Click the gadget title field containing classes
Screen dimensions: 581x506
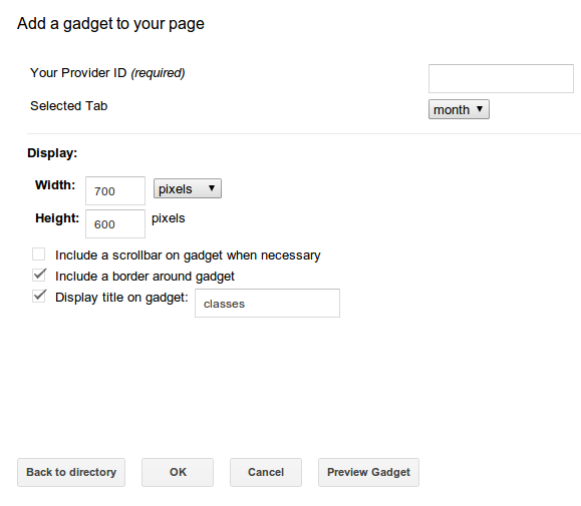(x=267, y=303)
